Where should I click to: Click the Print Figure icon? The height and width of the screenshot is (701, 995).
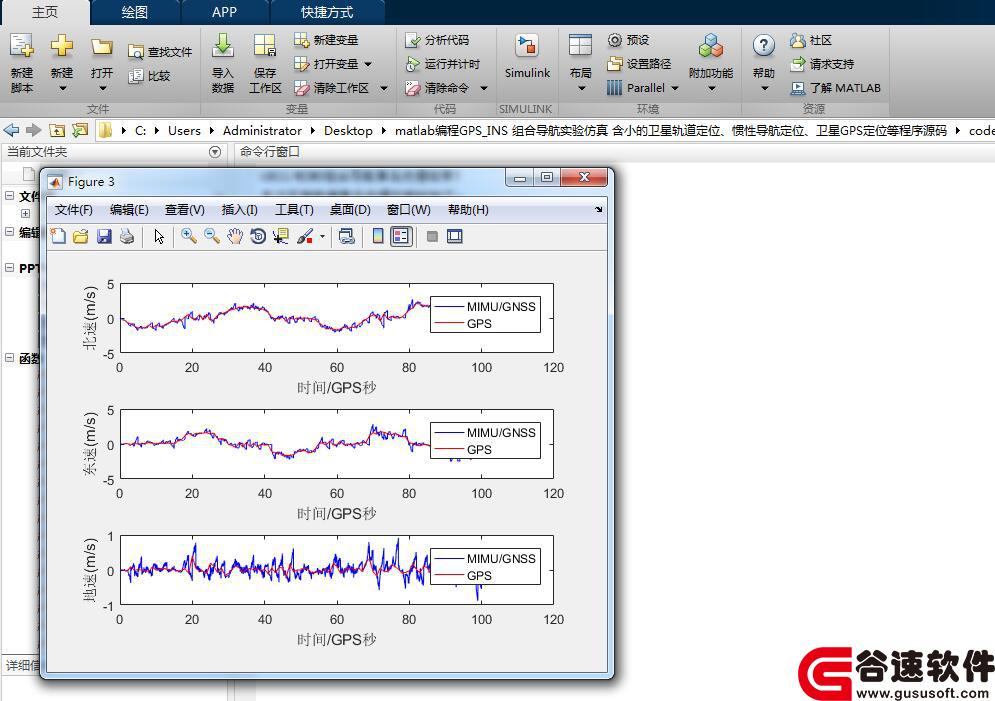coord(127,237)
